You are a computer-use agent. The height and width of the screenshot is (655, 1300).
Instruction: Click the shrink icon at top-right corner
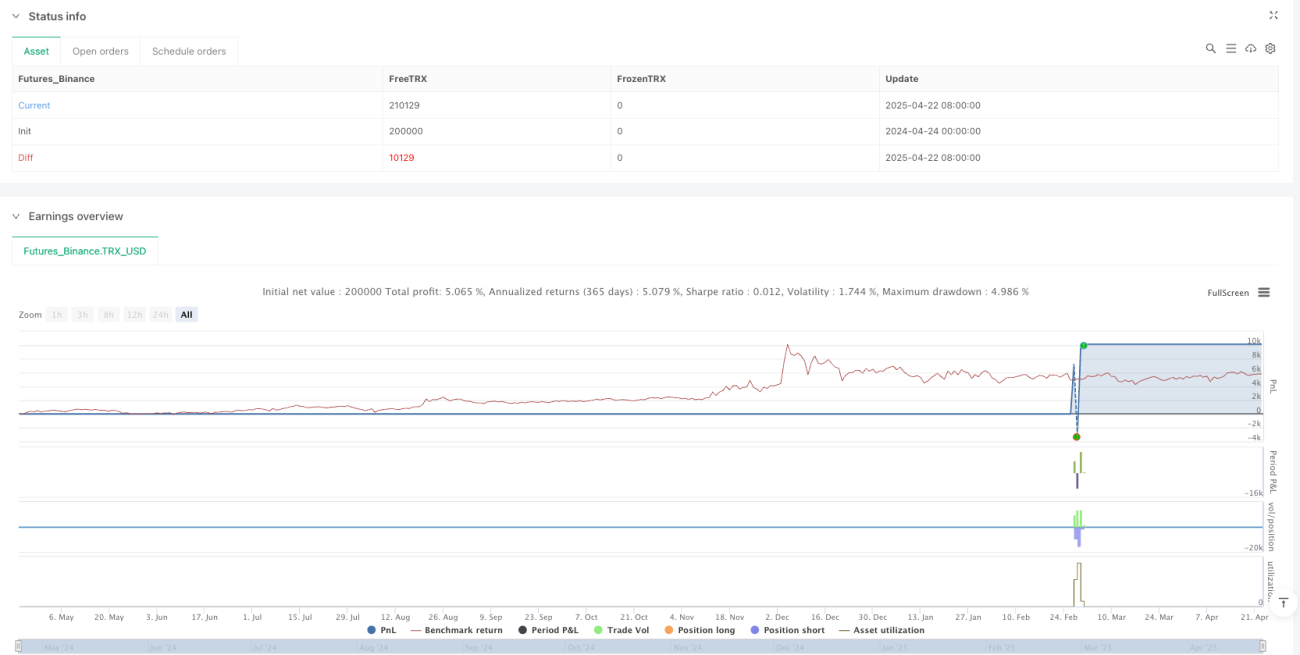click(x=1273, y=15)
